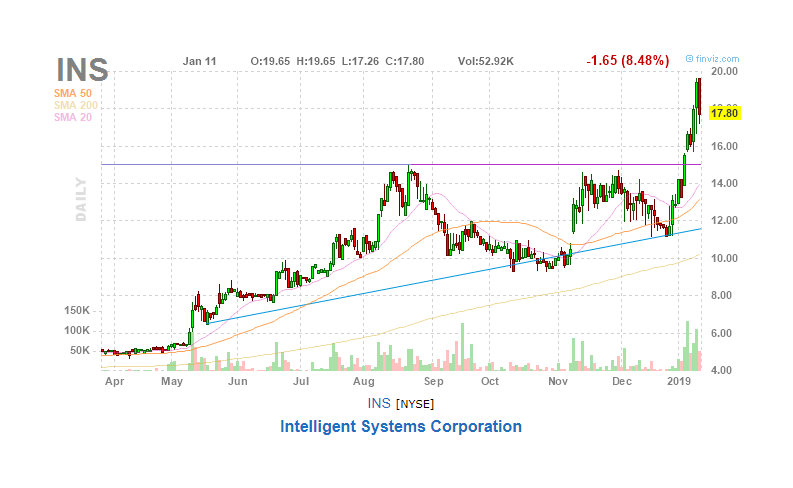
Task: Click the open price O:19.65
Action: point(270,61)
